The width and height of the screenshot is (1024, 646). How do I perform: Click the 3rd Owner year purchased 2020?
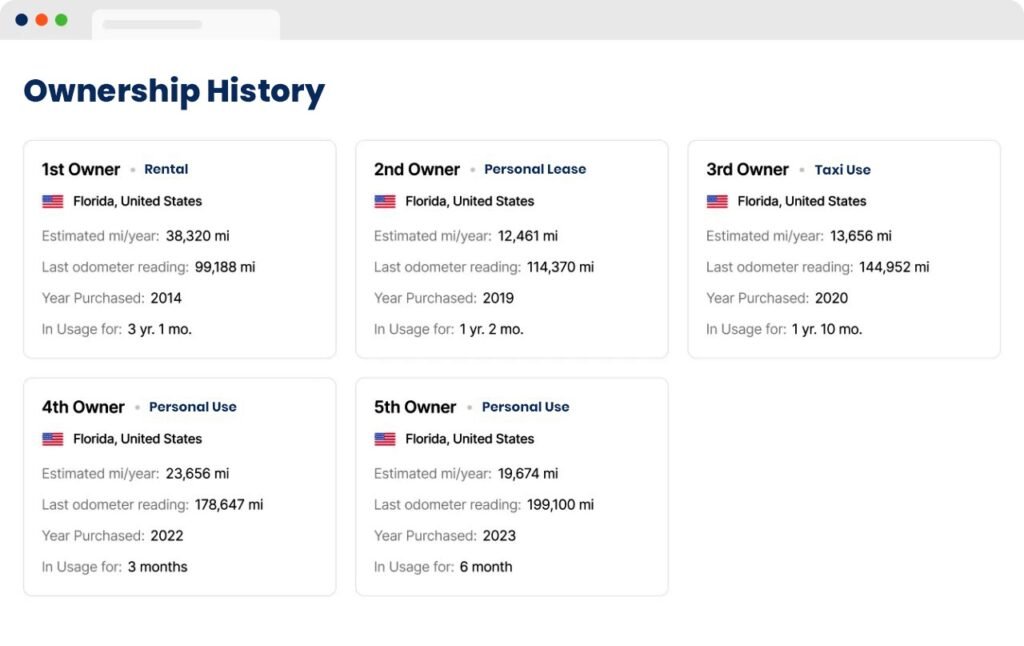831,298
